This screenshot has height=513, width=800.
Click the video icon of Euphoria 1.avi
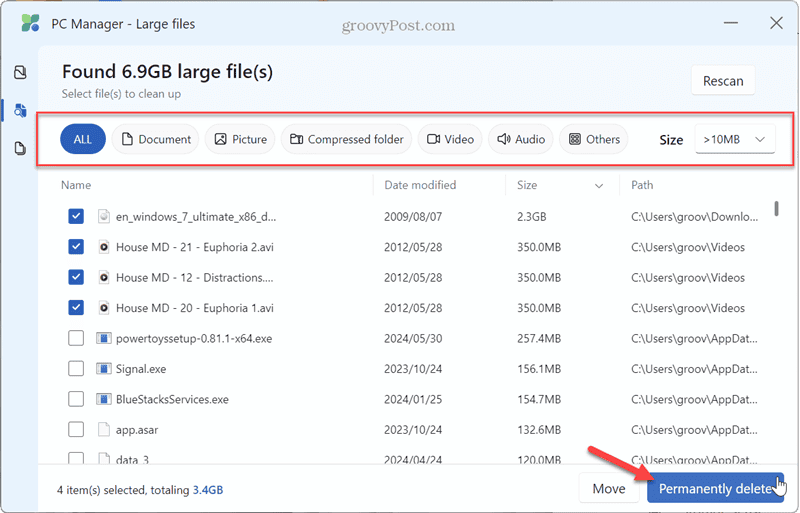tap(104, 308)
